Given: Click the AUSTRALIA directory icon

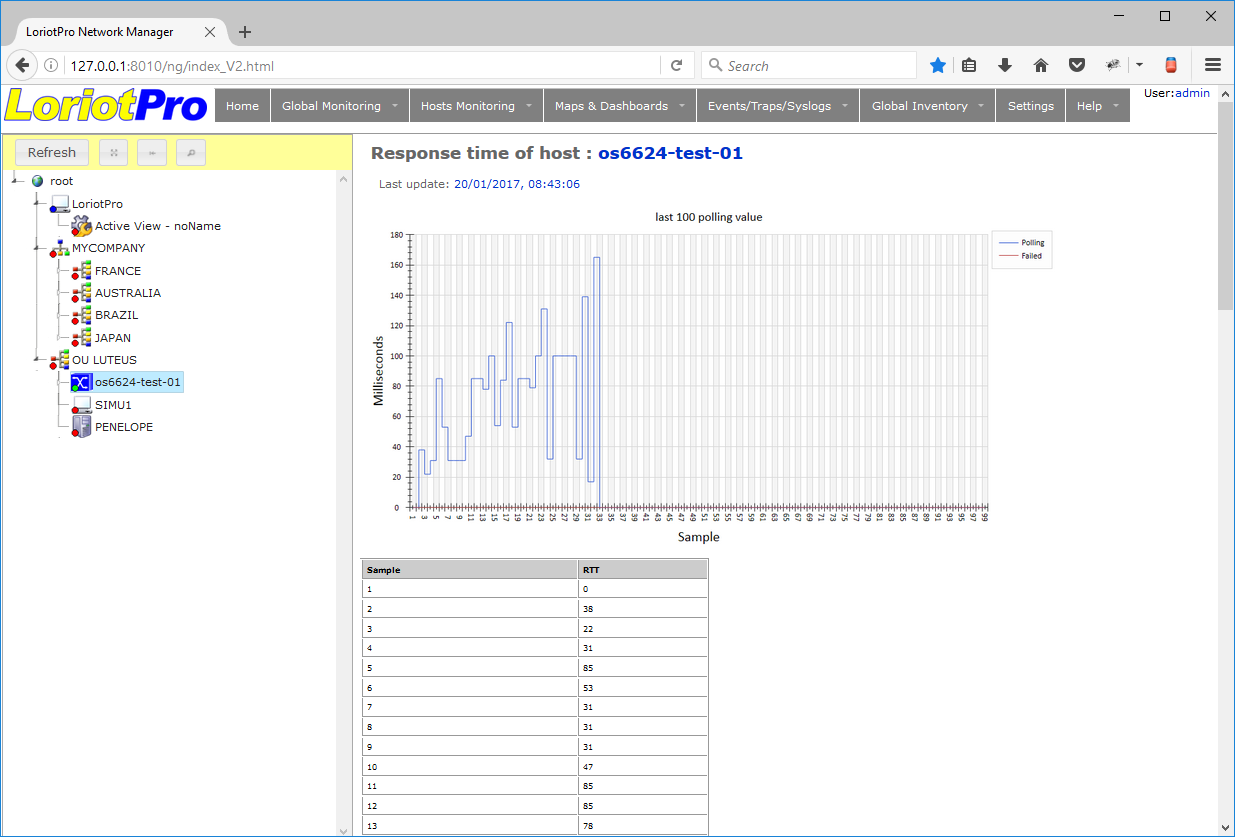Looking at the screenshot, I should point(82,293).
